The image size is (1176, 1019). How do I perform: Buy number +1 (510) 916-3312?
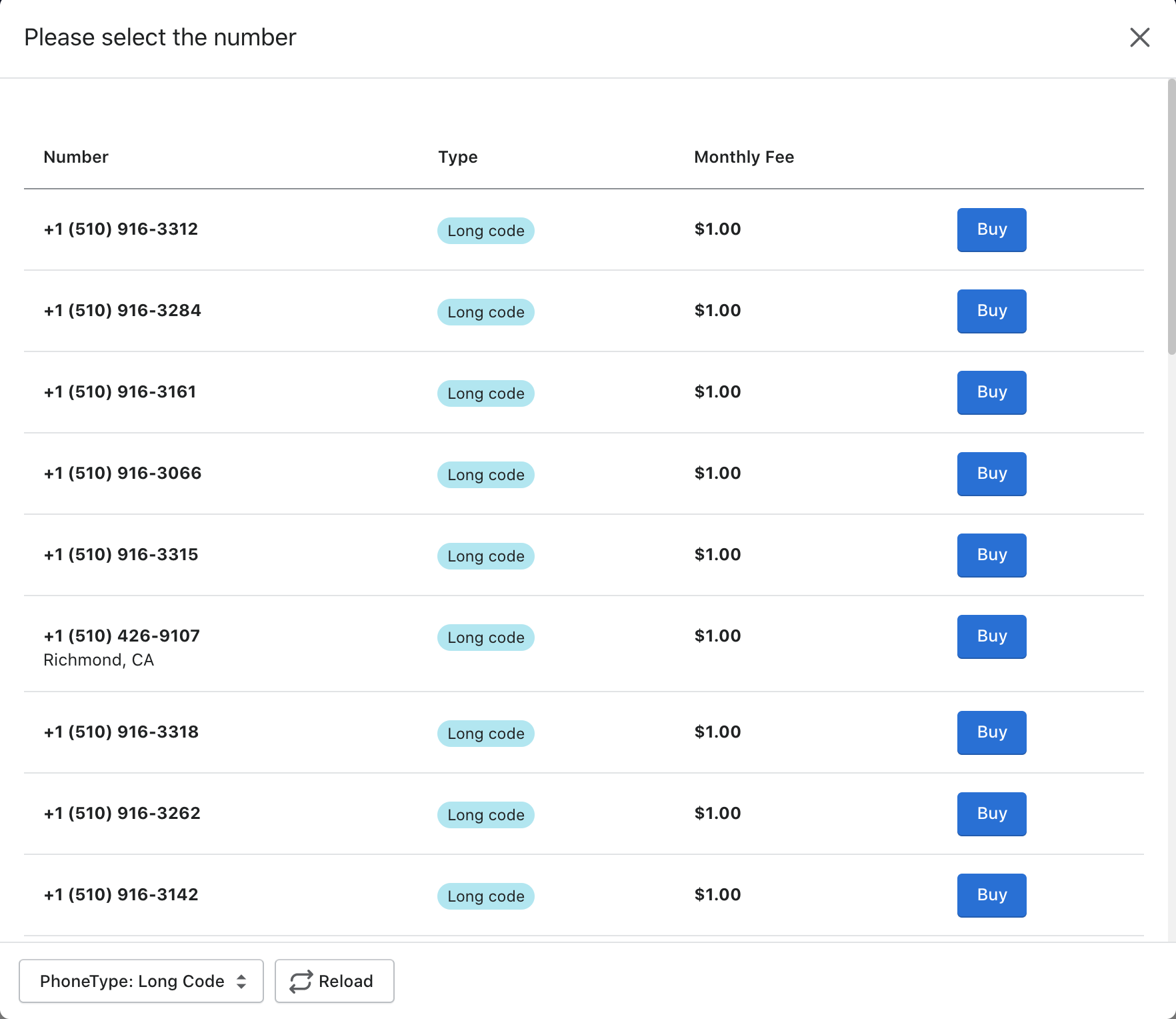pyautogui.click(x=991, y=230)
